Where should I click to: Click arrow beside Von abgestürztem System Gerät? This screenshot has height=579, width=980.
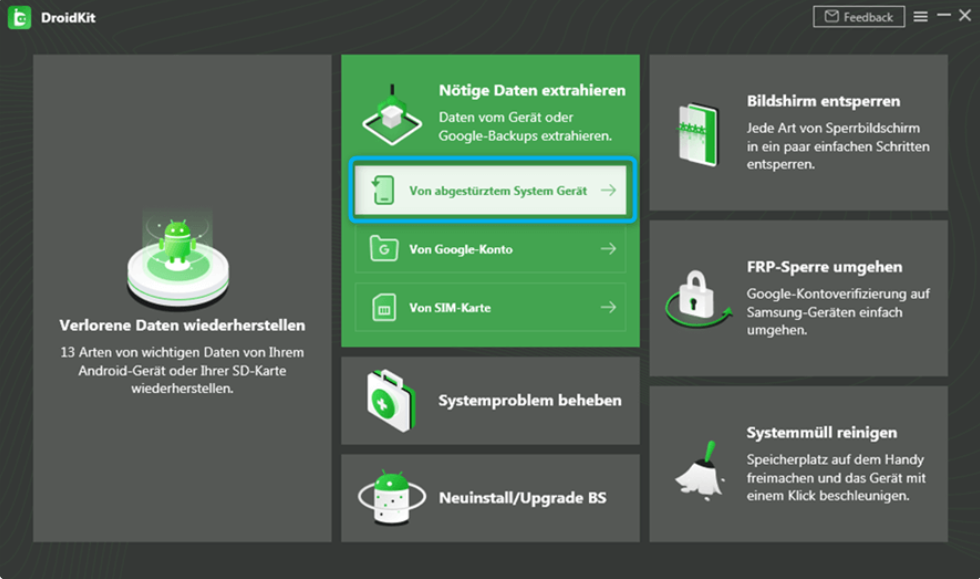(608, 190)
